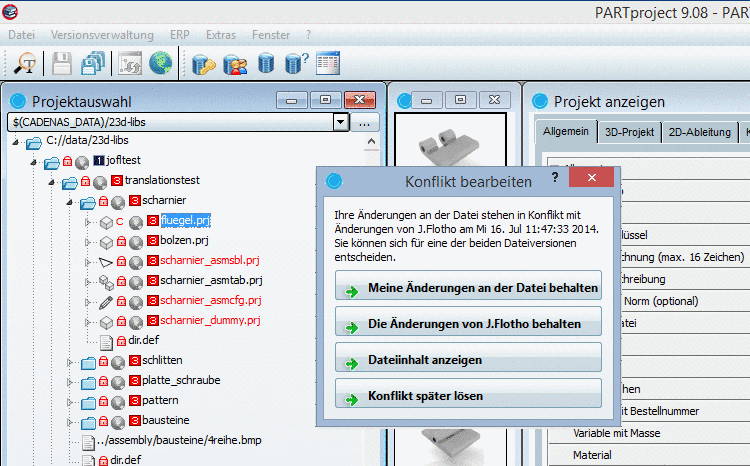Screen dimensions: 750x466
Task: Click the plain database cylinder icon
Action: (266, 63)
